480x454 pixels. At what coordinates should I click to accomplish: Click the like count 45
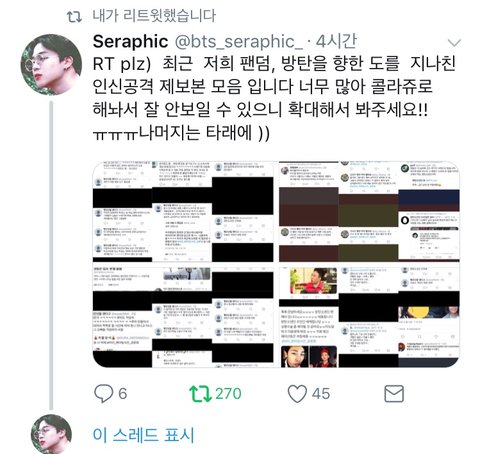point(321,394)
